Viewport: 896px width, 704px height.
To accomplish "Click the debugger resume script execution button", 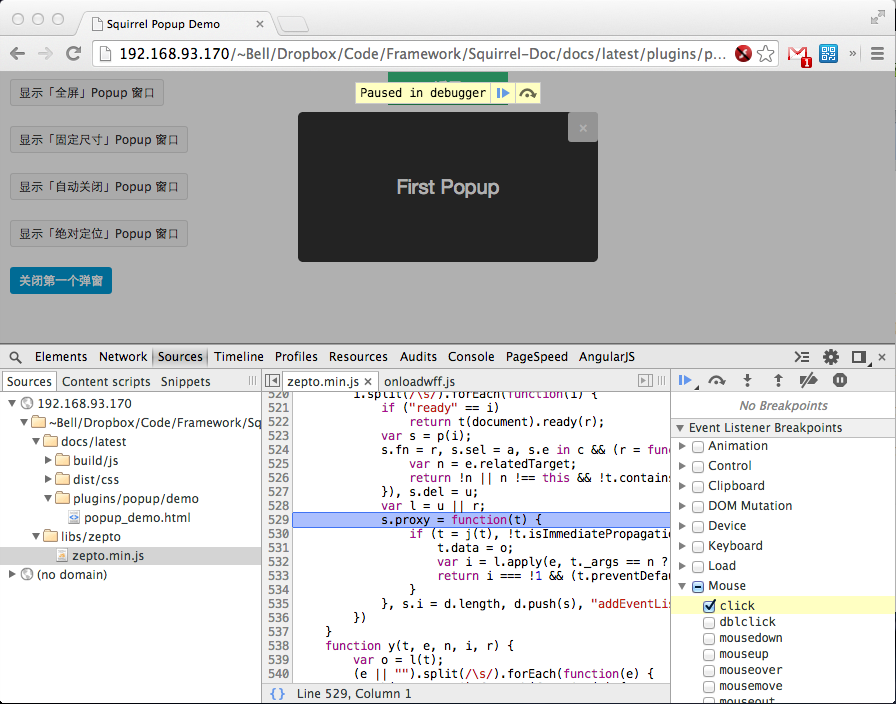I will tap(685, 381).
